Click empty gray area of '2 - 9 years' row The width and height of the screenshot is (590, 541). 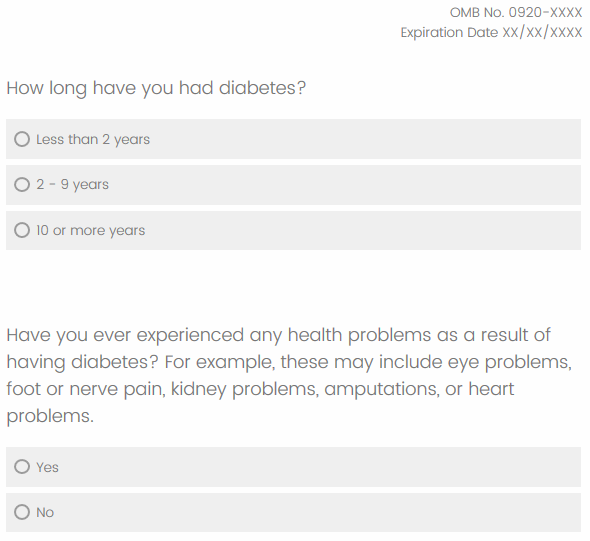tap(344, 185)
